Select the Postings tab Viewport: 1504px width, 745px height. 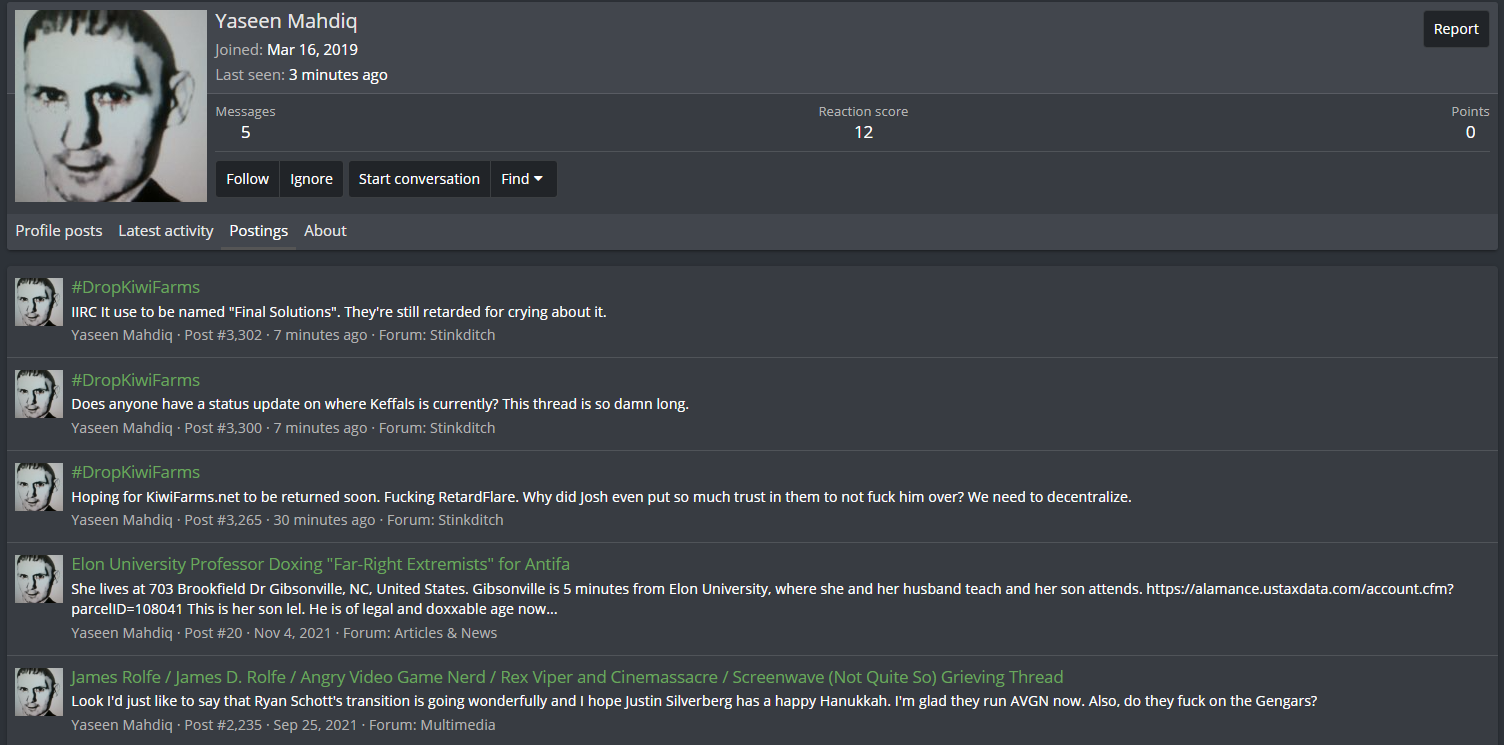pos(259,231)
